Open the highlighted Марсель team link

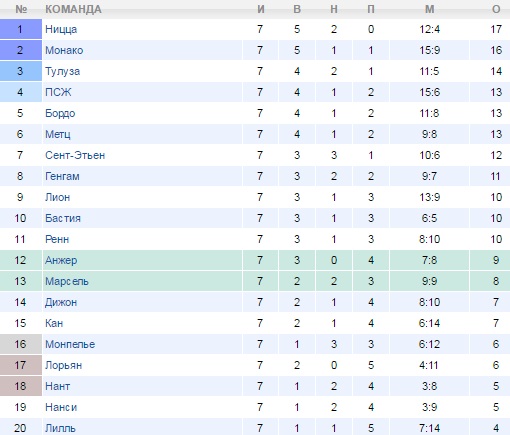click(67, 282)
